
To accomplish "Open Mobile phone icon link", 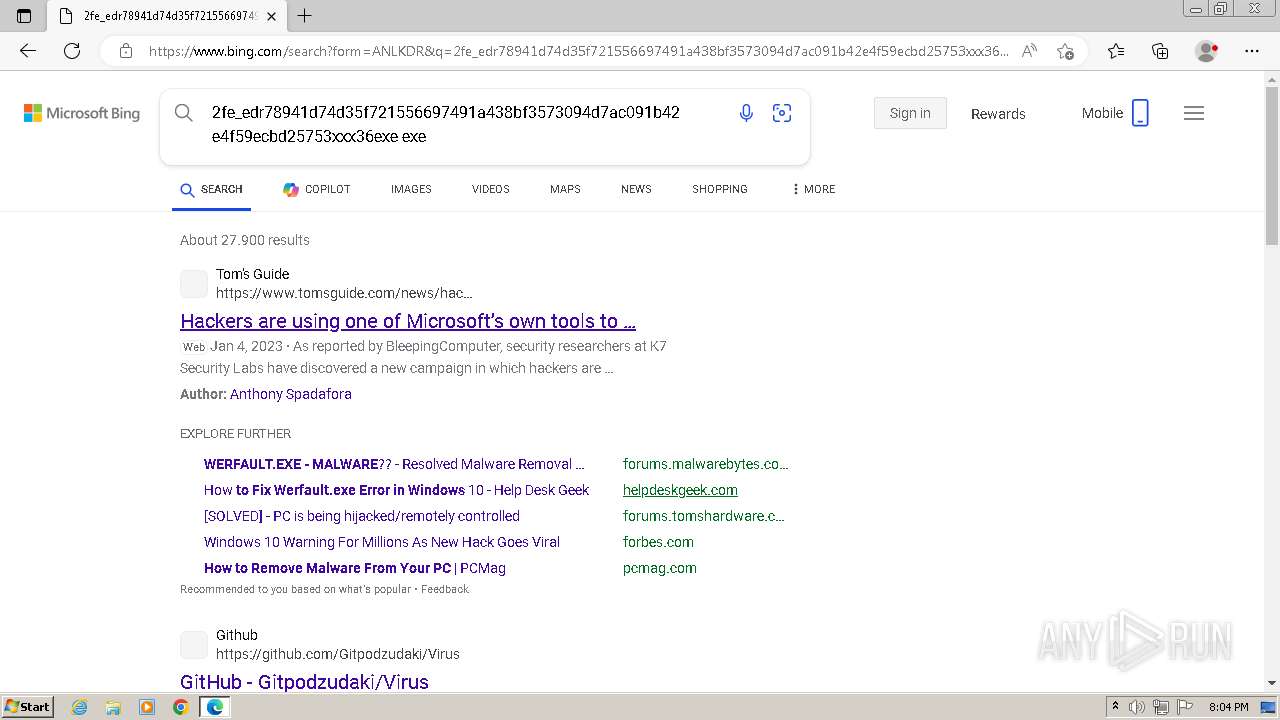I will coord(1140,113).
